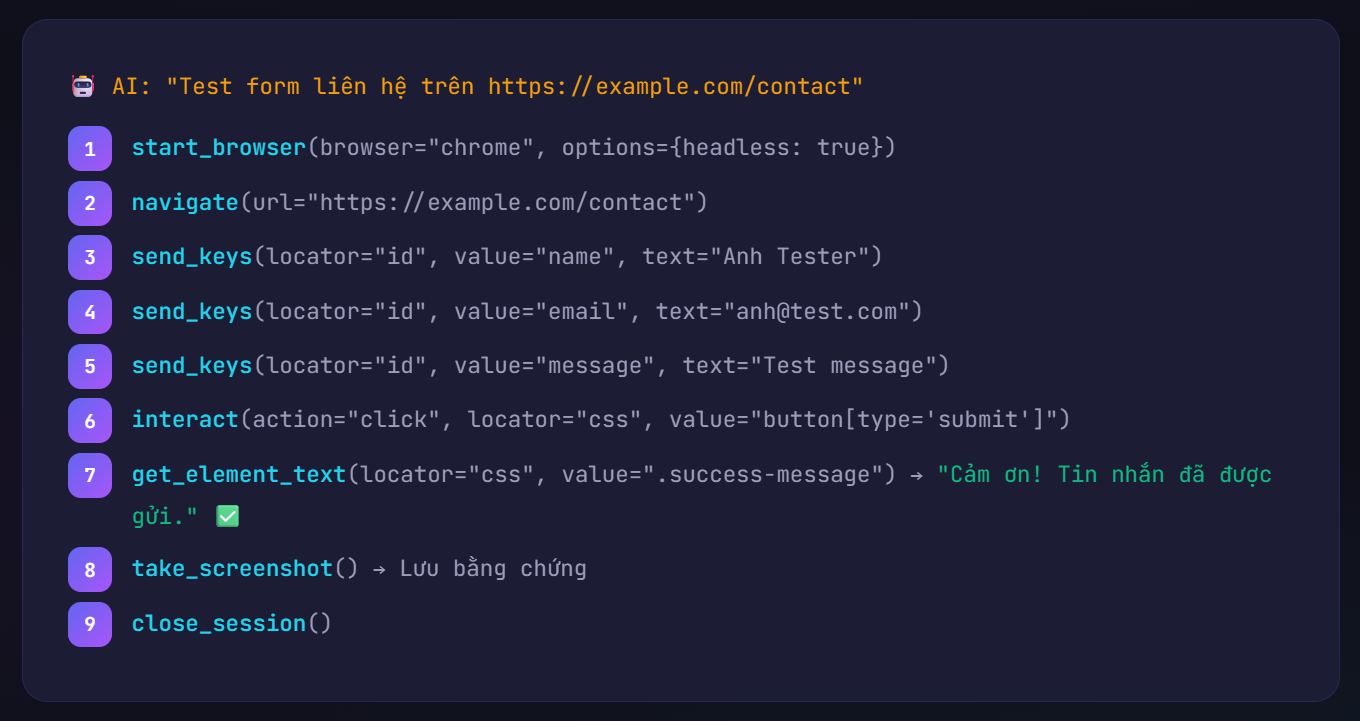Click the step 7 number badge
Viewport: 1360px width, 721px height.
(x=90, y=475)
